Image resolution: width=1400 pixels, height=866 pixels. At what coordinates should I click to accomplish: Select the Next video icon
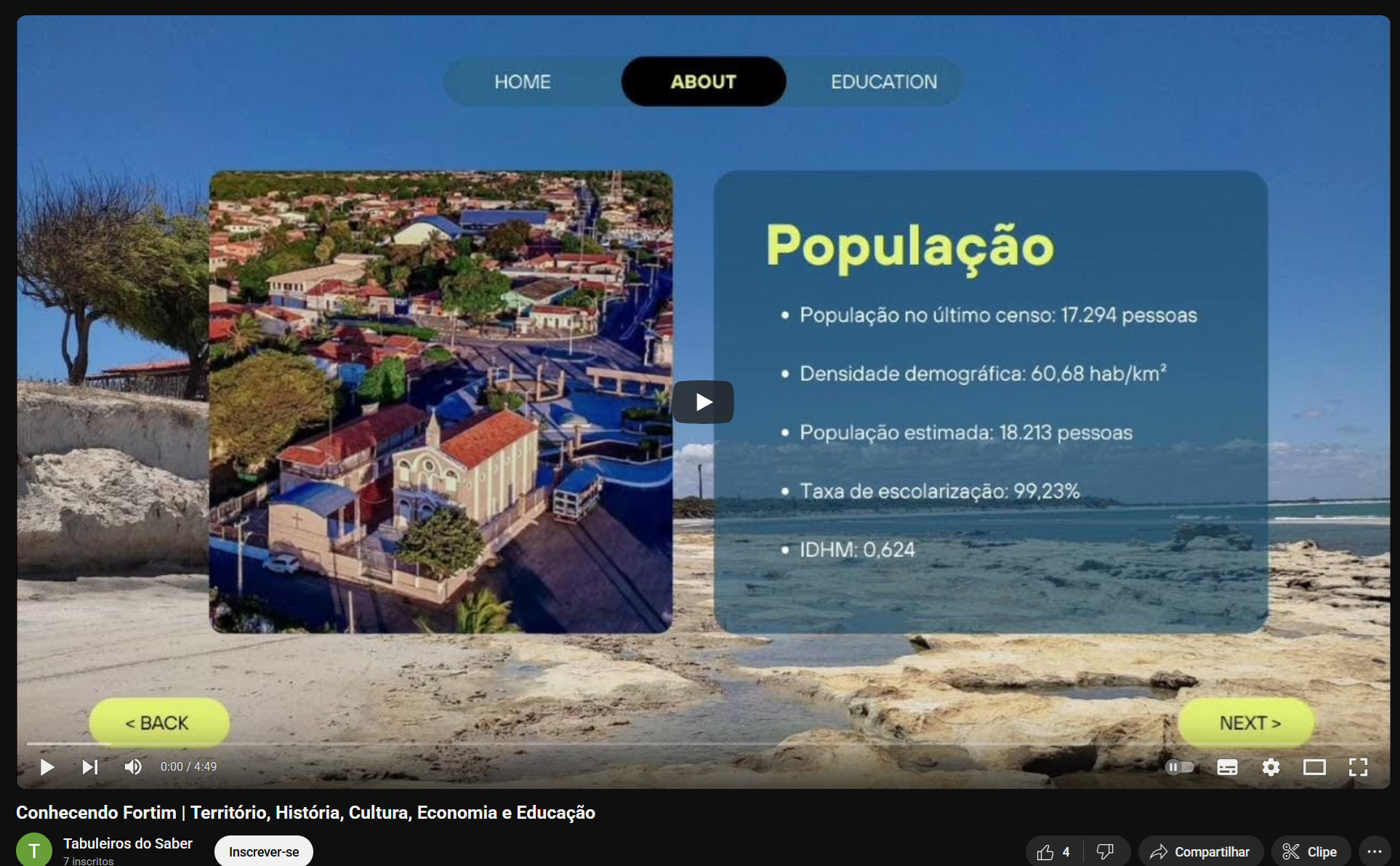(89, 766)
